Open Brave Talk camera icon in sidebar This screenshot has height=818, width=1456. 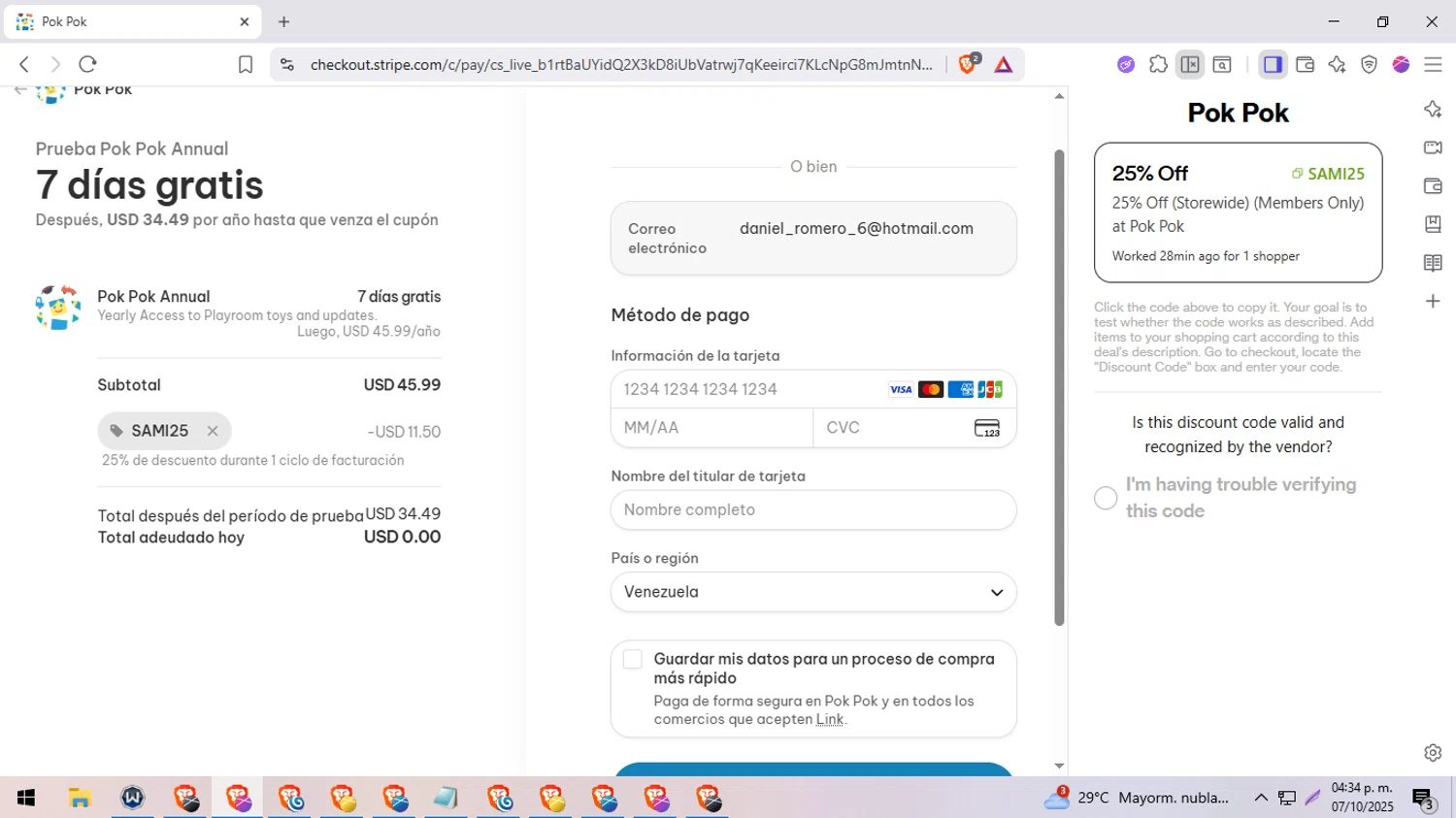1433,147
